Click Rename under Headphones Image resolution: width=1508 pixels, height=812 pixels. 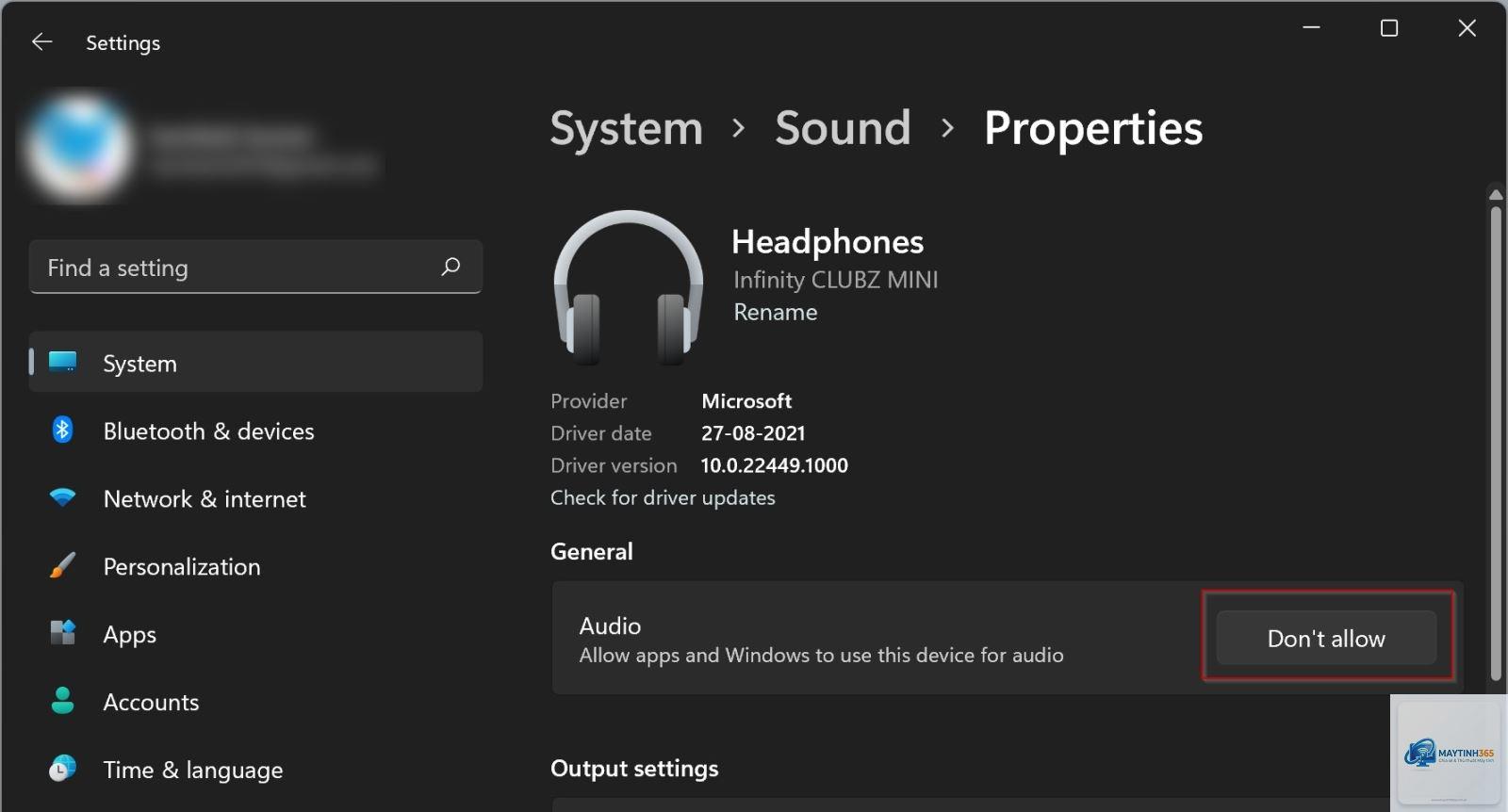coord(776,312)
